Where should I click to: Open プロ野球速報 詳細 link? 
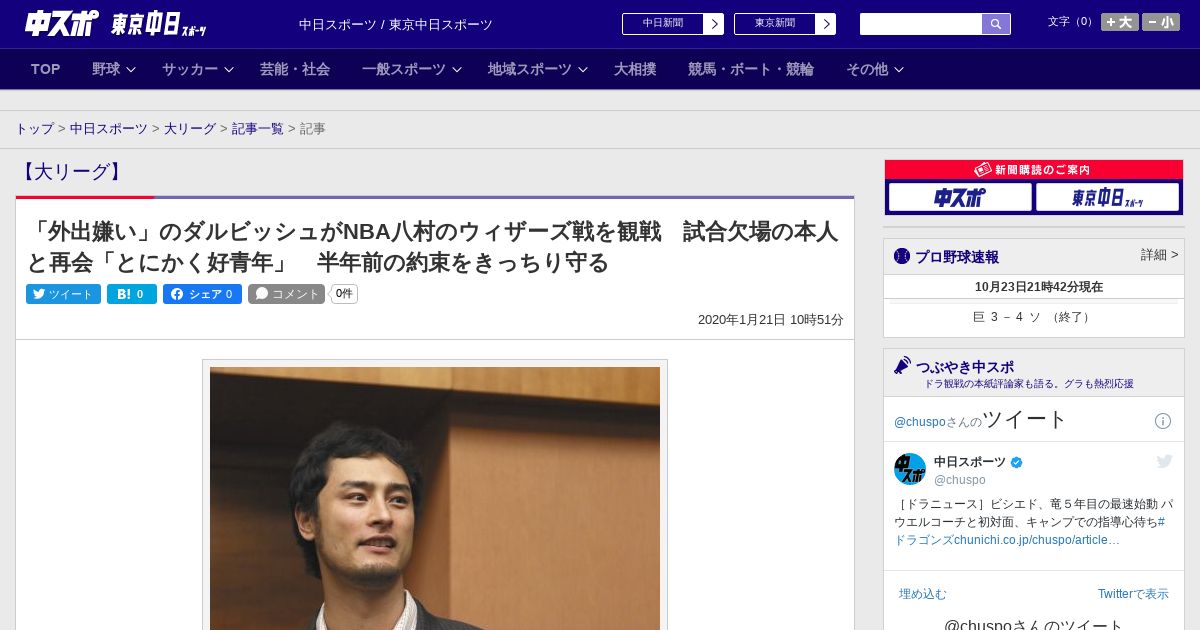coord(1159,255)
